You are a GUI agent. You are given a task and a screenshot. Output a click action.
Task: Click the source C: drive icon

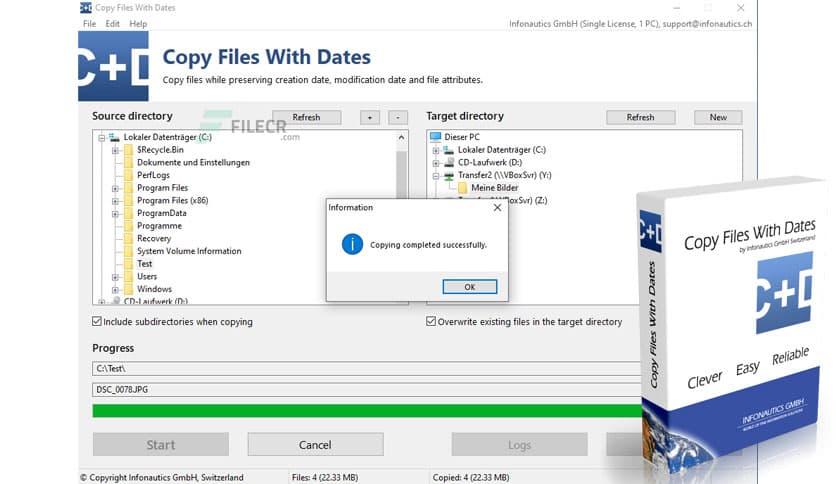pyautogui.click(x=114, y=137)
